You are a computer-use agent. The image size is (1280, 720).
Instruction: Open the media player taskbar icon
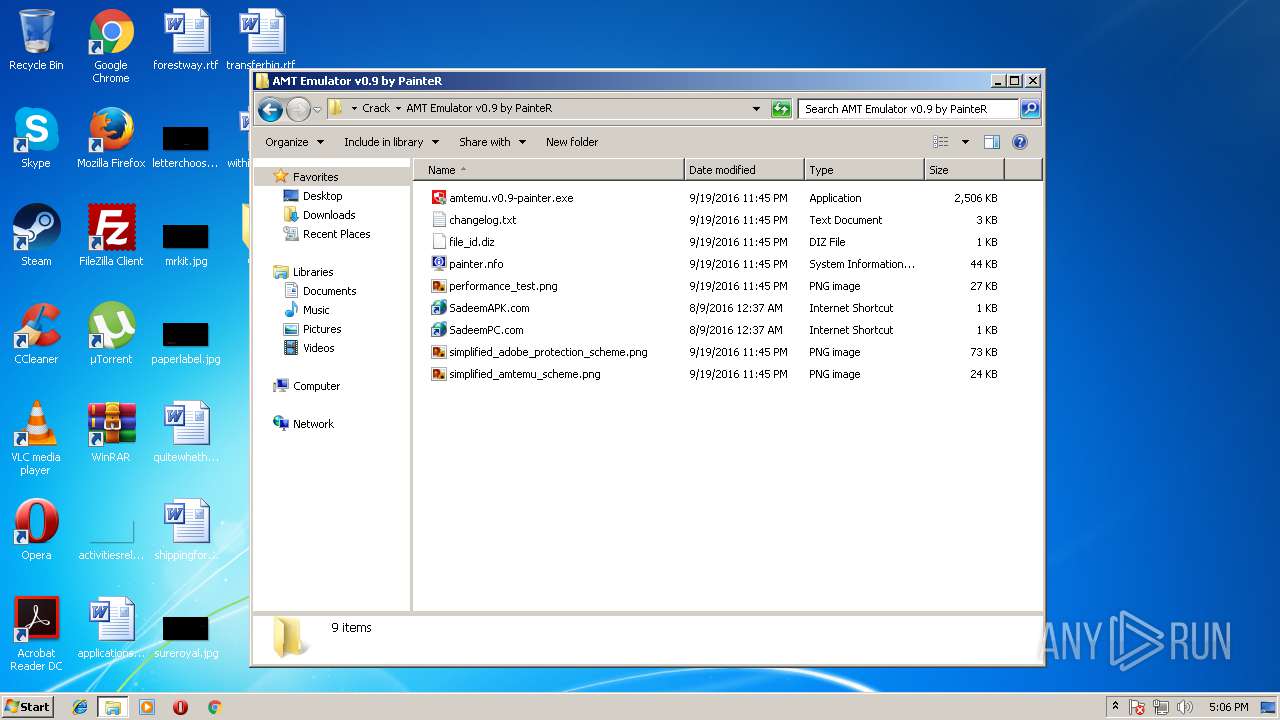pyautogui.click(x=147, y=707)
